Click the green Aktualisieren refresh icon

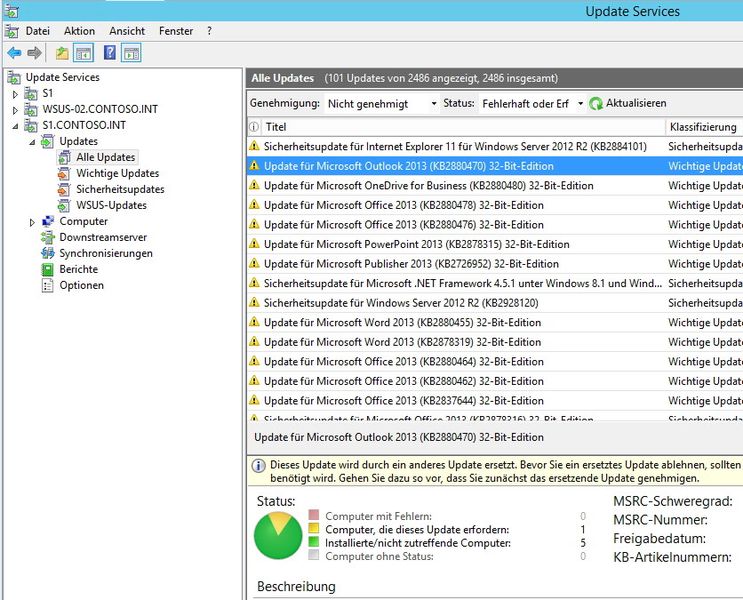click(596, 103)
